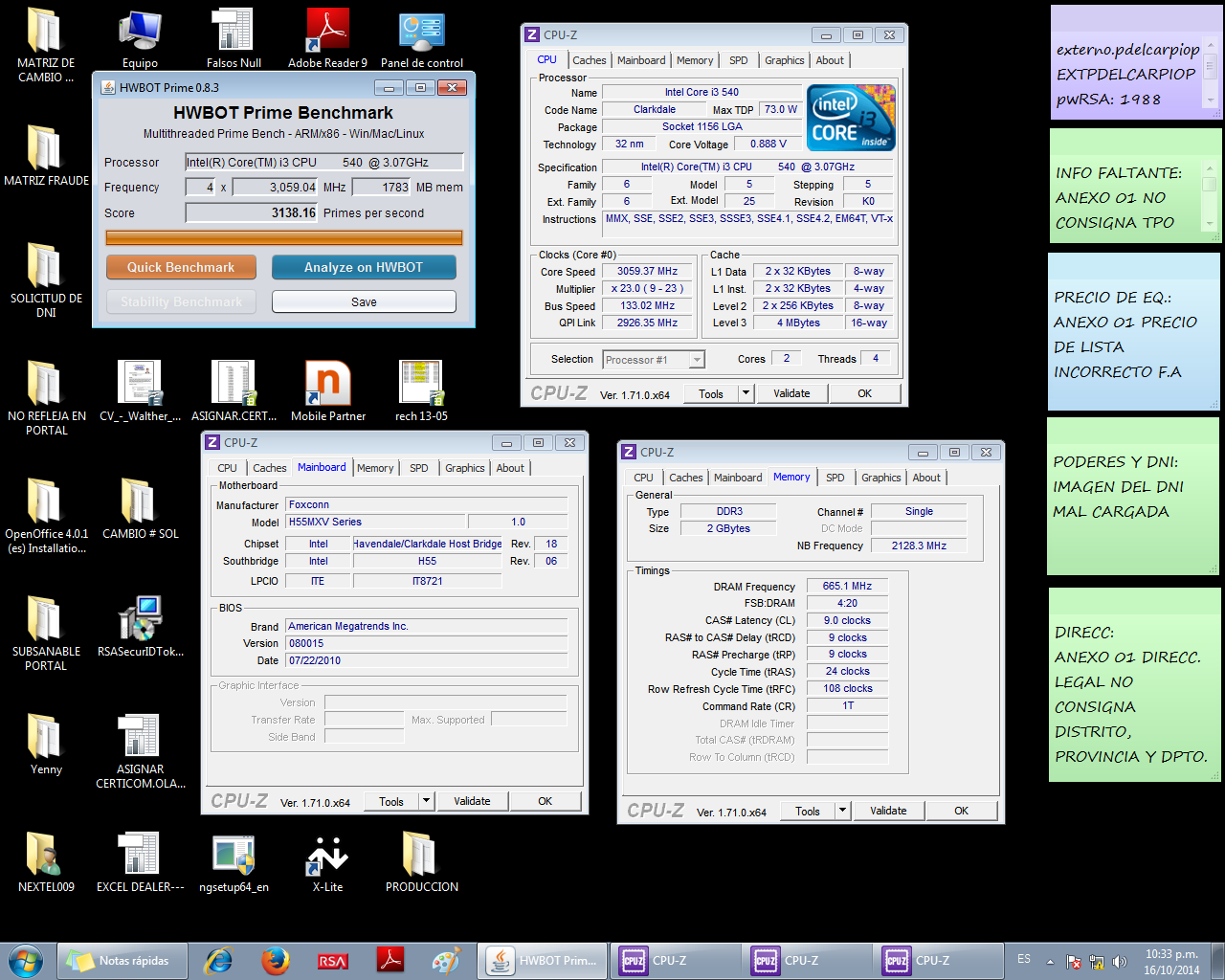This screenshot has height=980, width=1225.
Task: Expand Tools dropdown arrow in CPU-Z Memory window
Action: pos(843,811)
